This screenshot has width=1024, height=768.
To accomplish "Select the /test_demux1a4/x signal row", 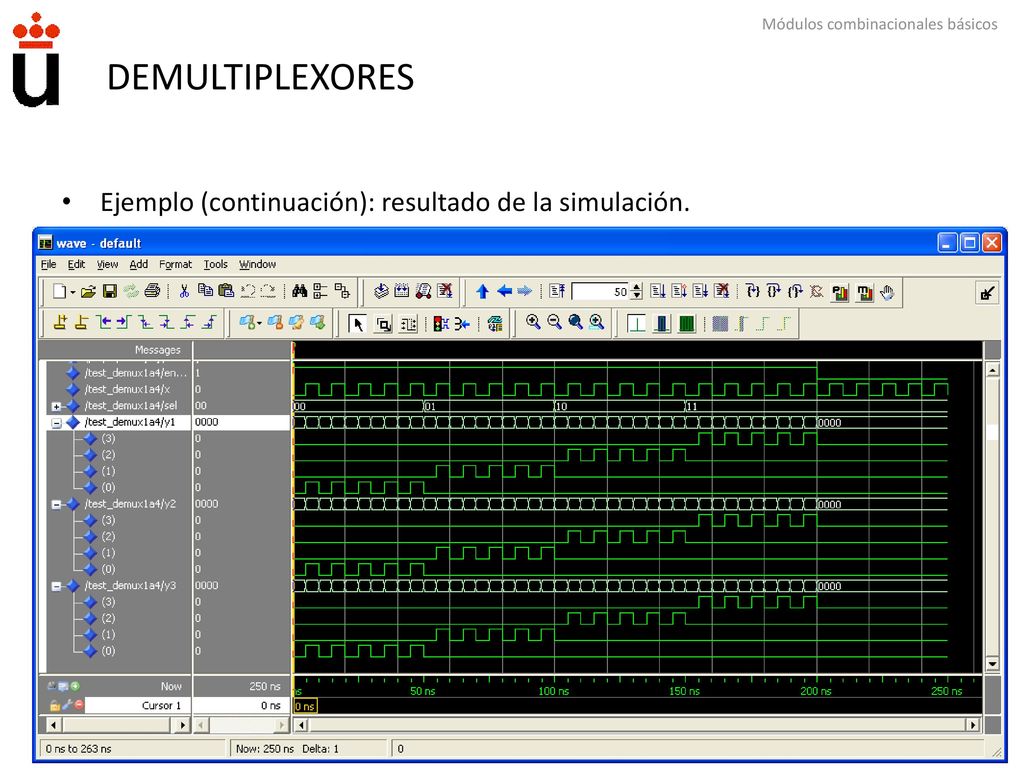I will [x=127, y=389].
